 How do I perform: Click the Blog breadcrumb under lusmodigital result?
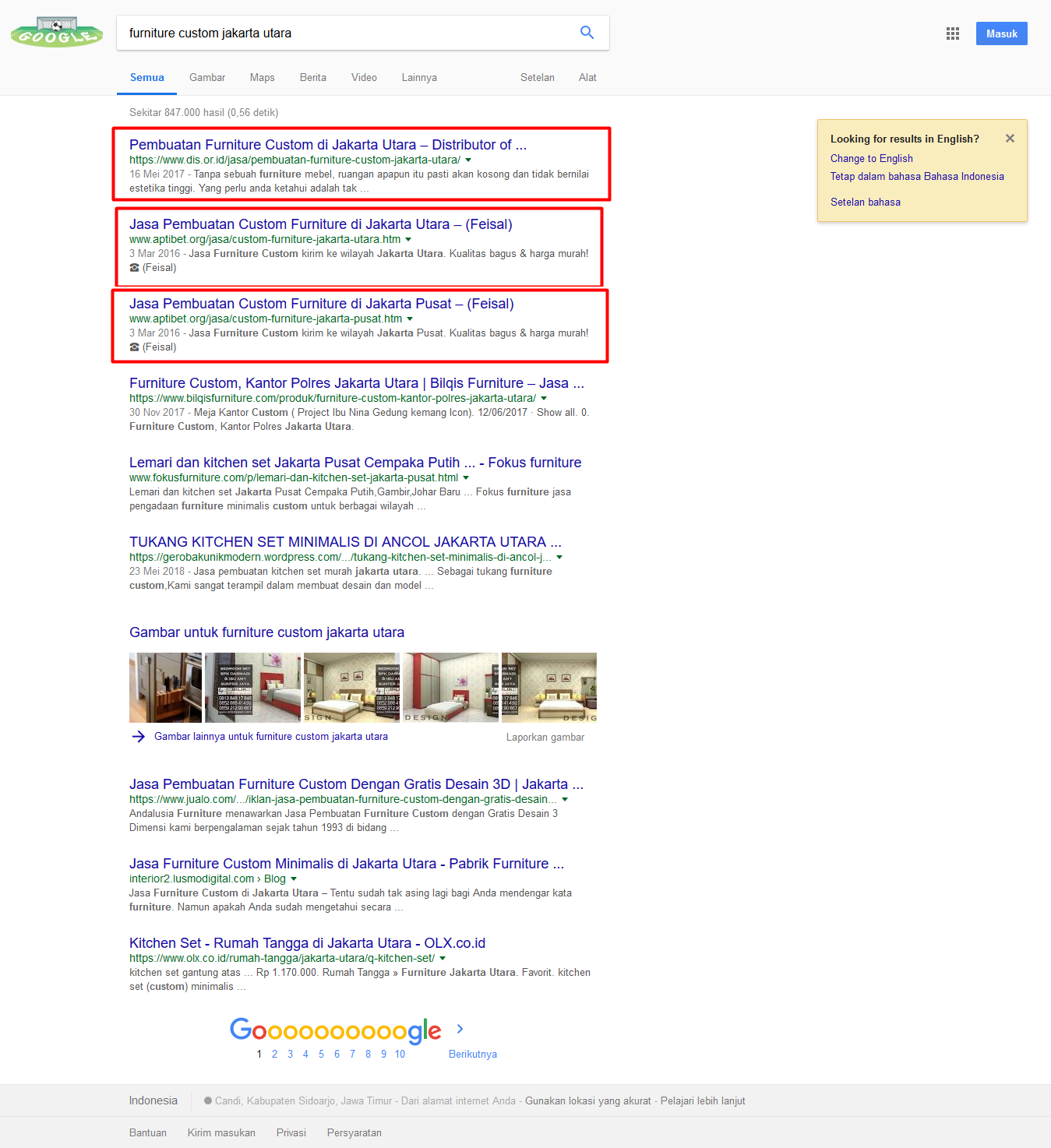click(275, 879)
